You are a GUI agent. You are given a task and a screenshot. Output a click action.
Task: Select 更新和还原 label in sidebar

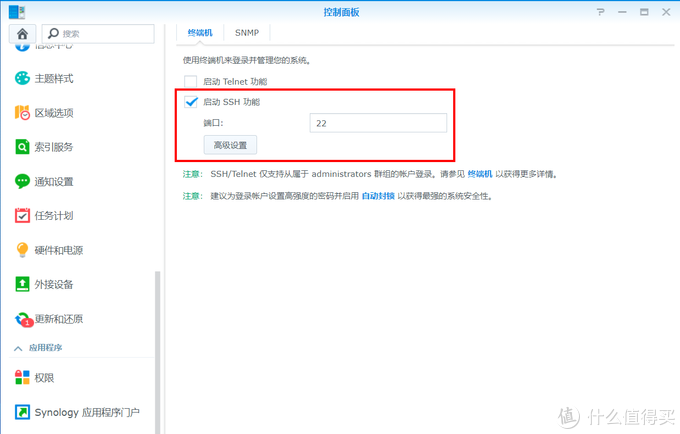[59, 319]
